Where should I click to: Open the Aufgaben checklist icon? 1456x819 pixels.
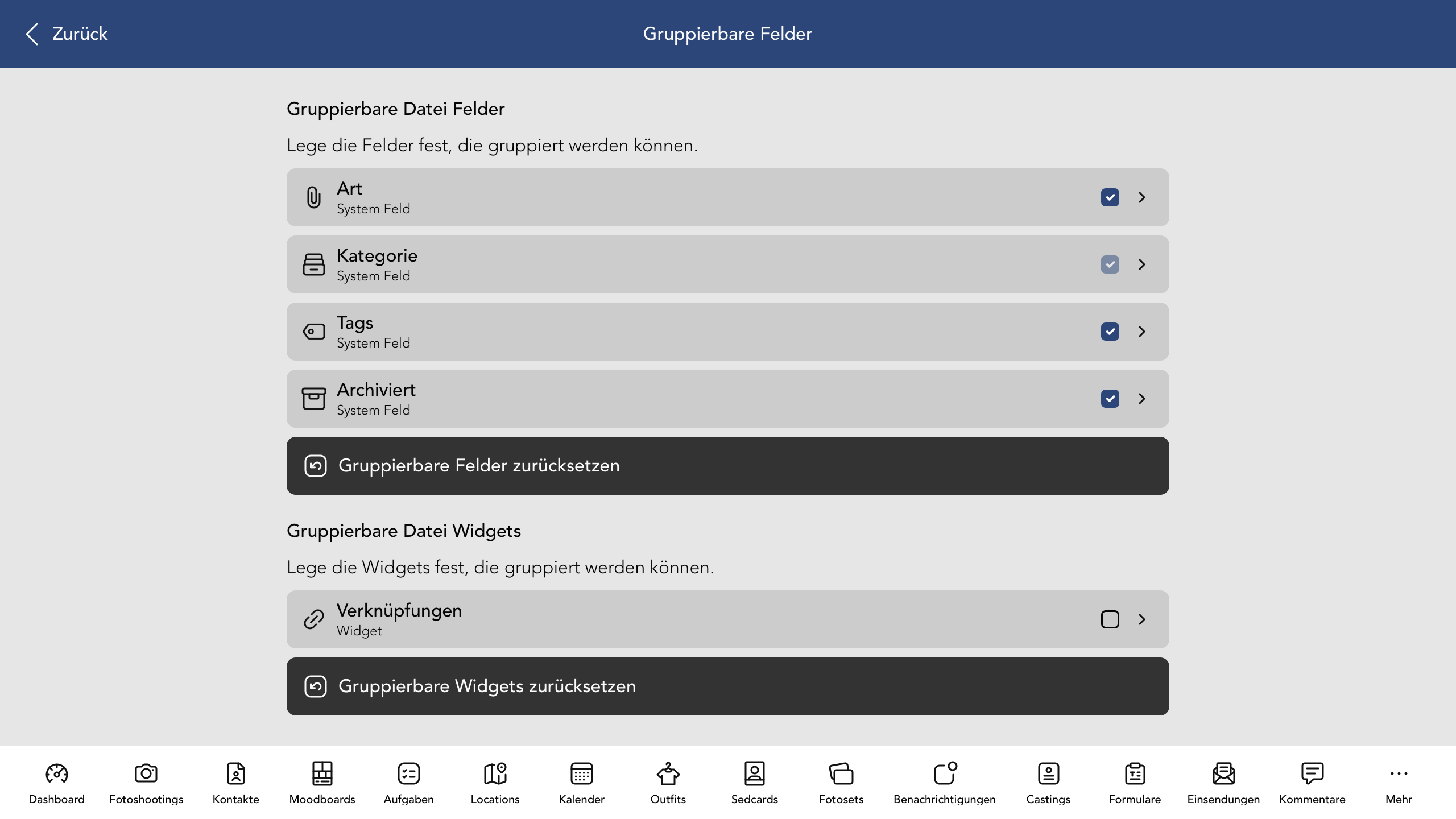click(x=408, y=773)
